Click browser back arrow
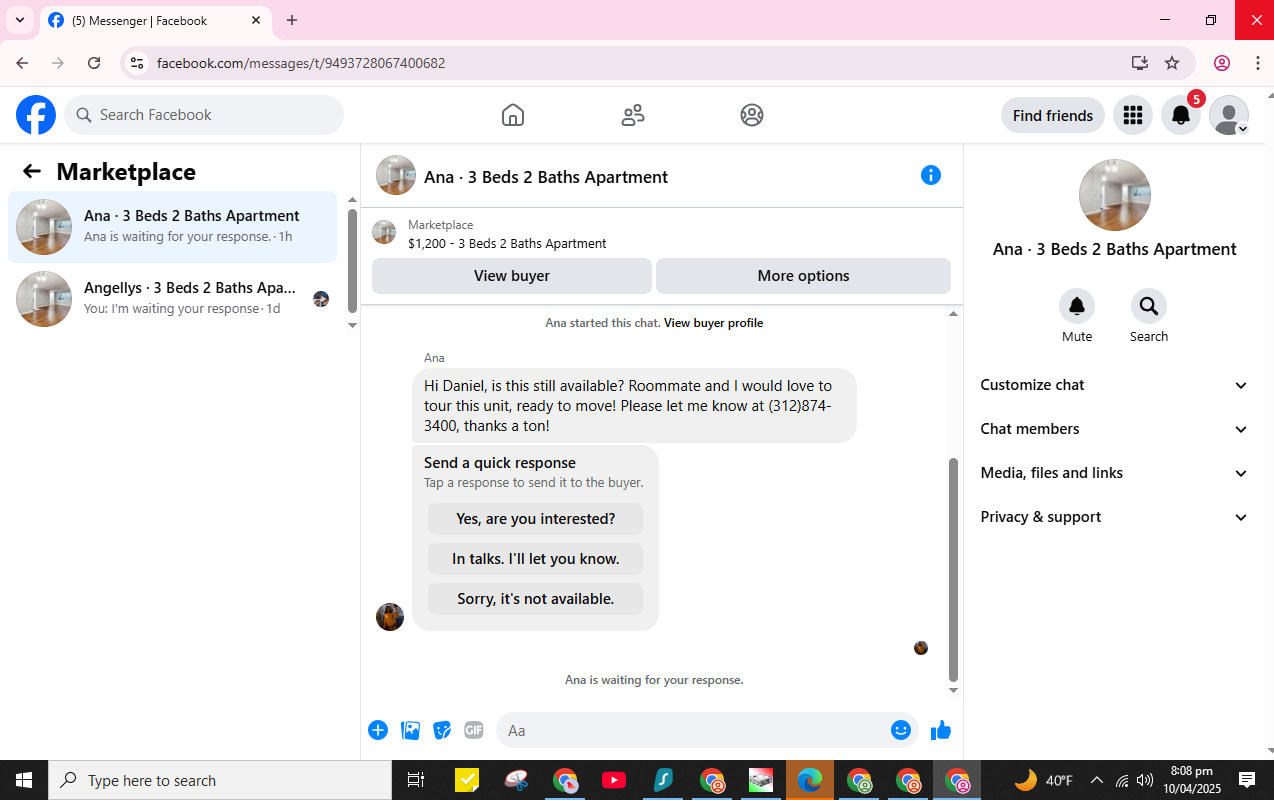 click(22, 63)
